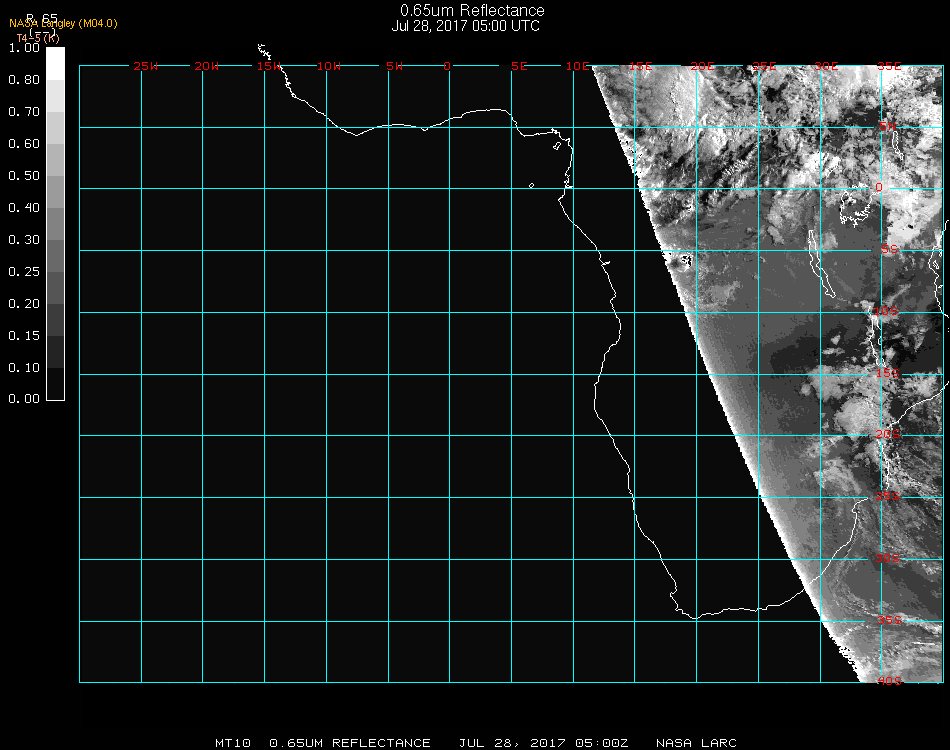Click the 35E longitude label
The image size is (950, 750).
[x=889, y=66]
